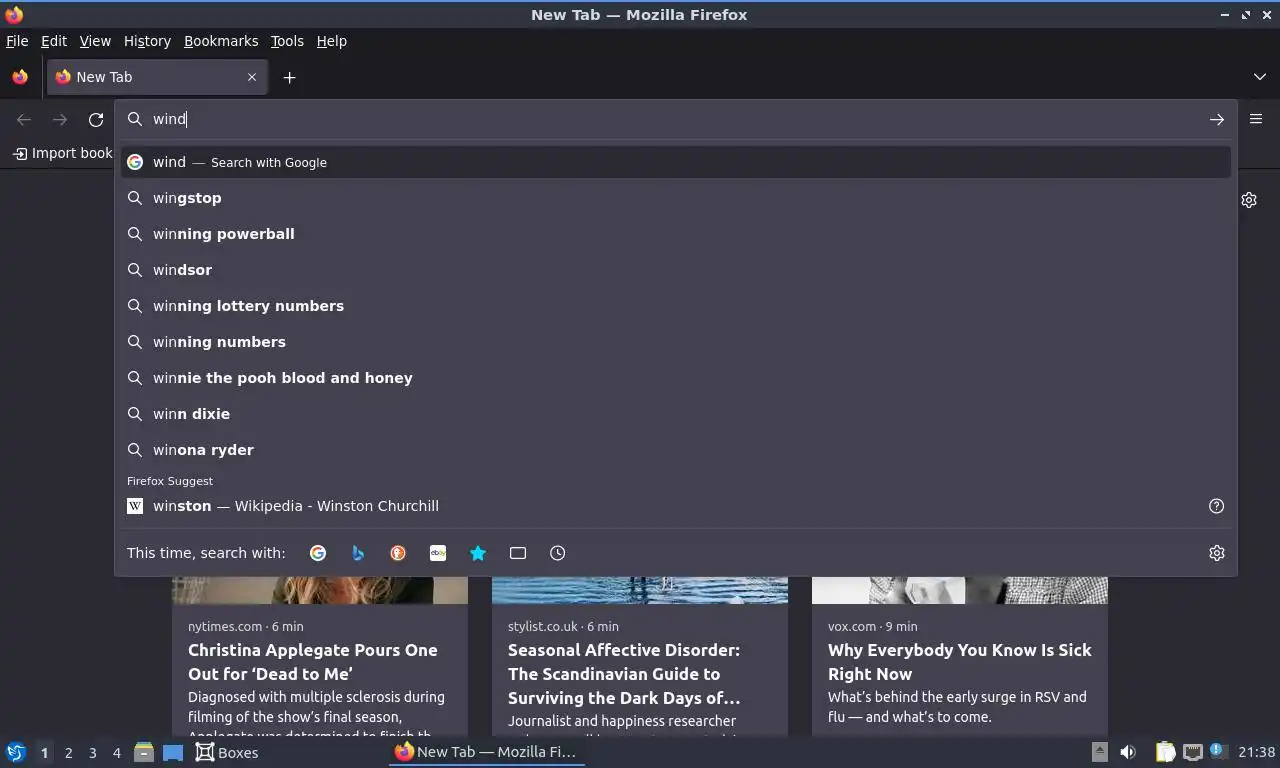Search History using clock icon
1280x768 pixels.
(558, 553)
